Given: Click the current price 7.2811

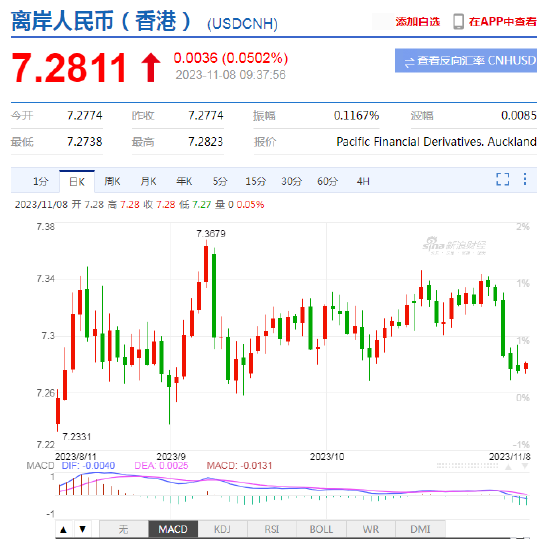Looking at the screenshot, I should [x=69, y=67].
